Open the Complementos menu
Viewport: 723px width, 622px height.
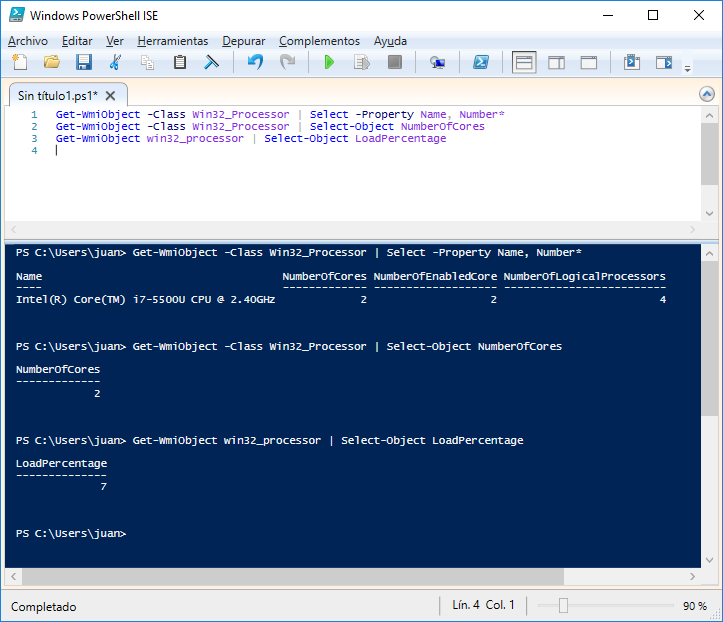pos(319,41)
